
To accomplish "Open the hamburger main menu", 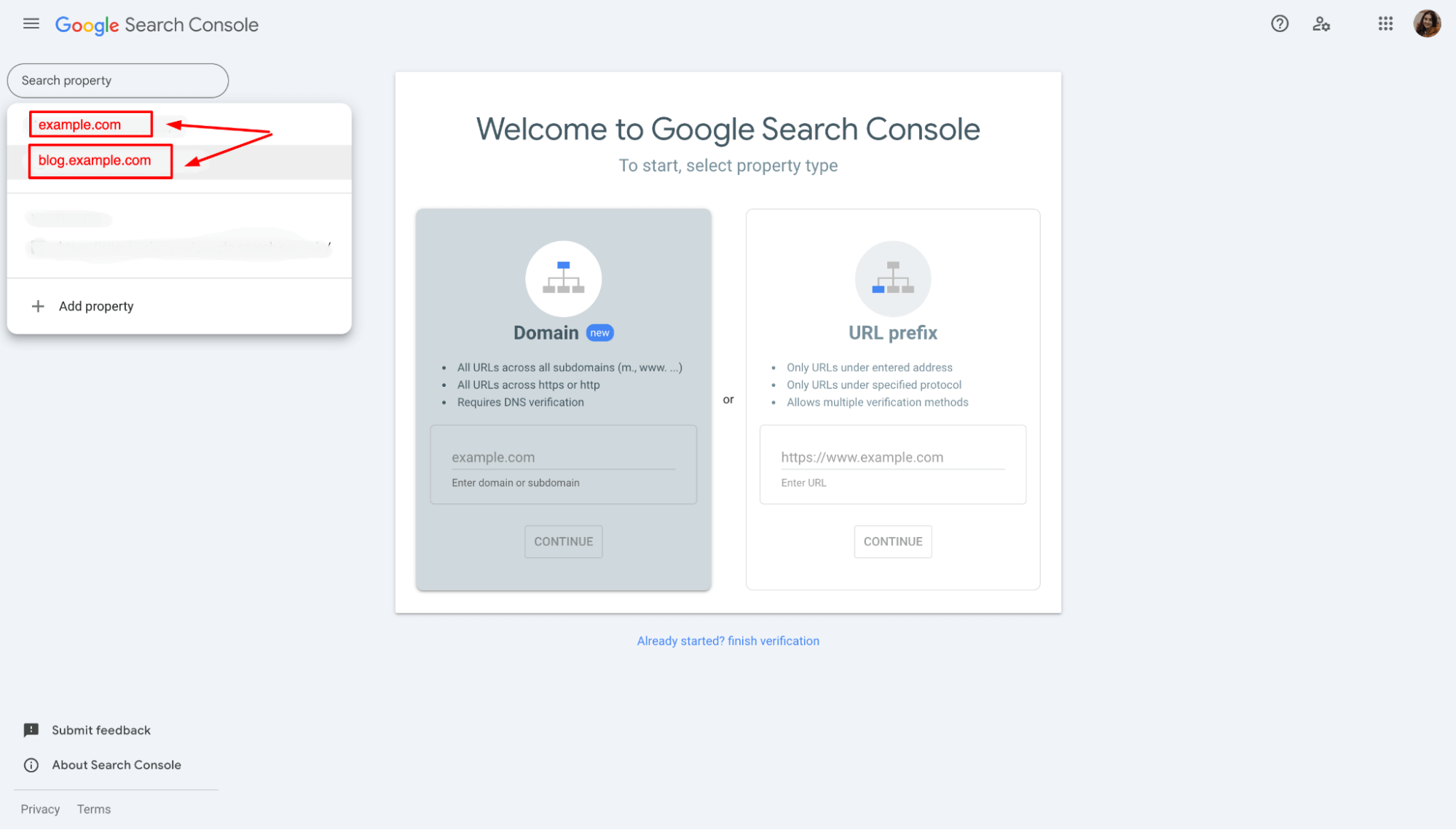I will tap(31, 24).
